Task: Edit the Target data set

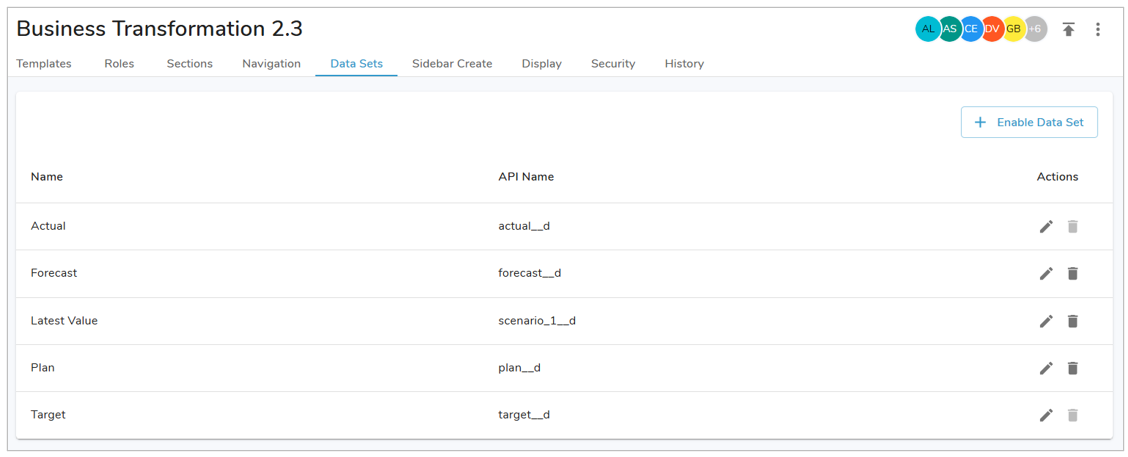Action: tap(1046, 415)
